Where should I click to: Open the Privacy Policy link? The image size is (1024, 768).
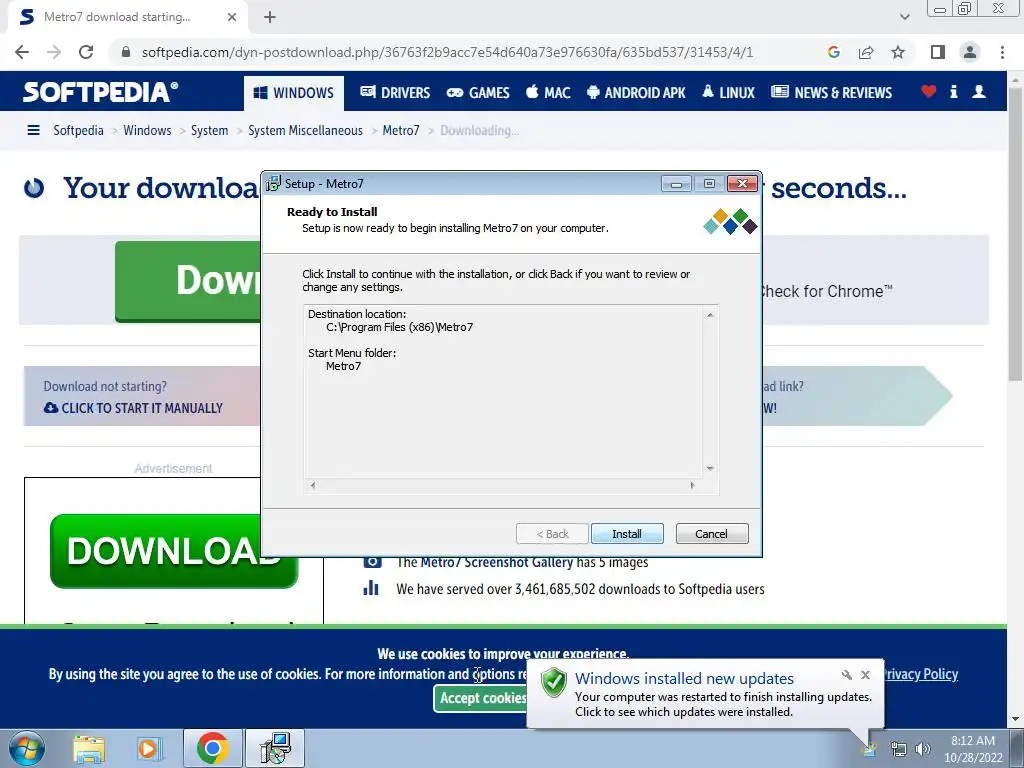(x=921, y=674)
